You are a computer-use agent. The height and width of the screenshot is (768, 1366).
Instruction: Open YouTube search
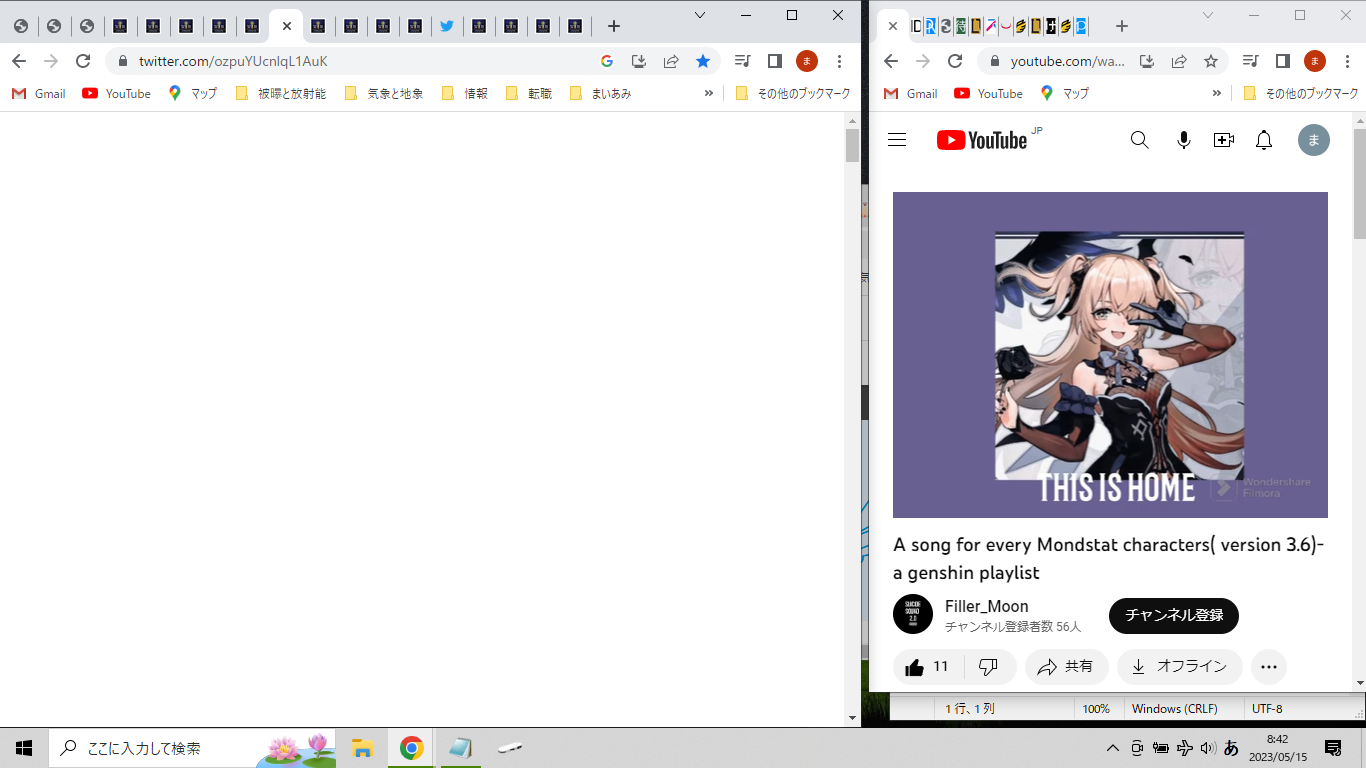(1139, 140)
